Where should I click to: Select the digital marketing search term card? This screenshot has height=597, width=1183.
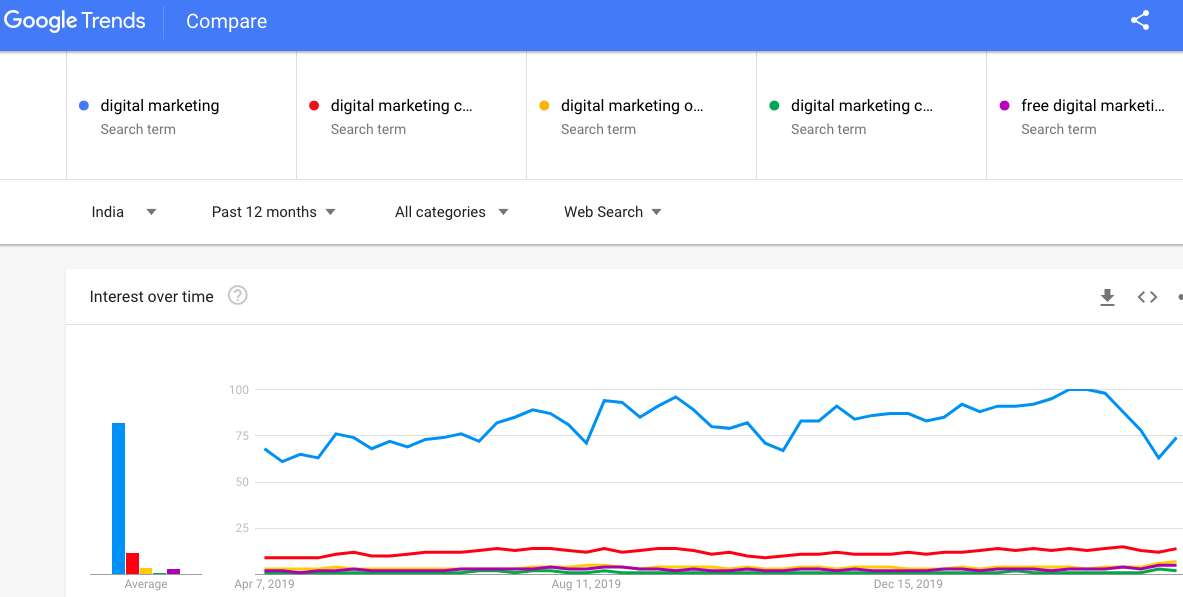pyautogui.click(x=180, y=115)
